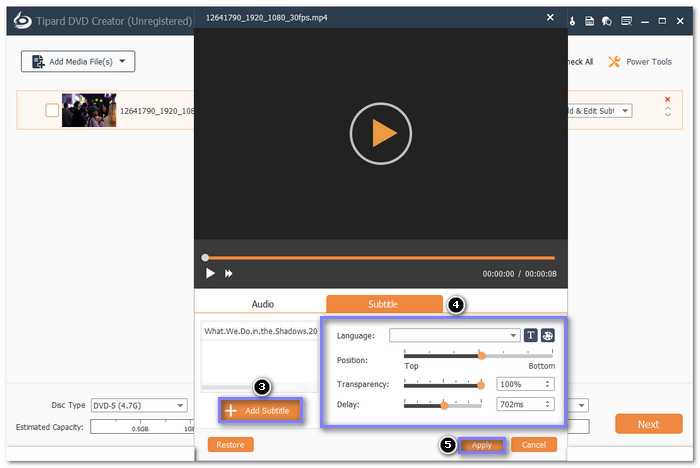This screenshot has width=700, height=468.
Task: Click the fast forward control
Action: click(x=229, y=273)
